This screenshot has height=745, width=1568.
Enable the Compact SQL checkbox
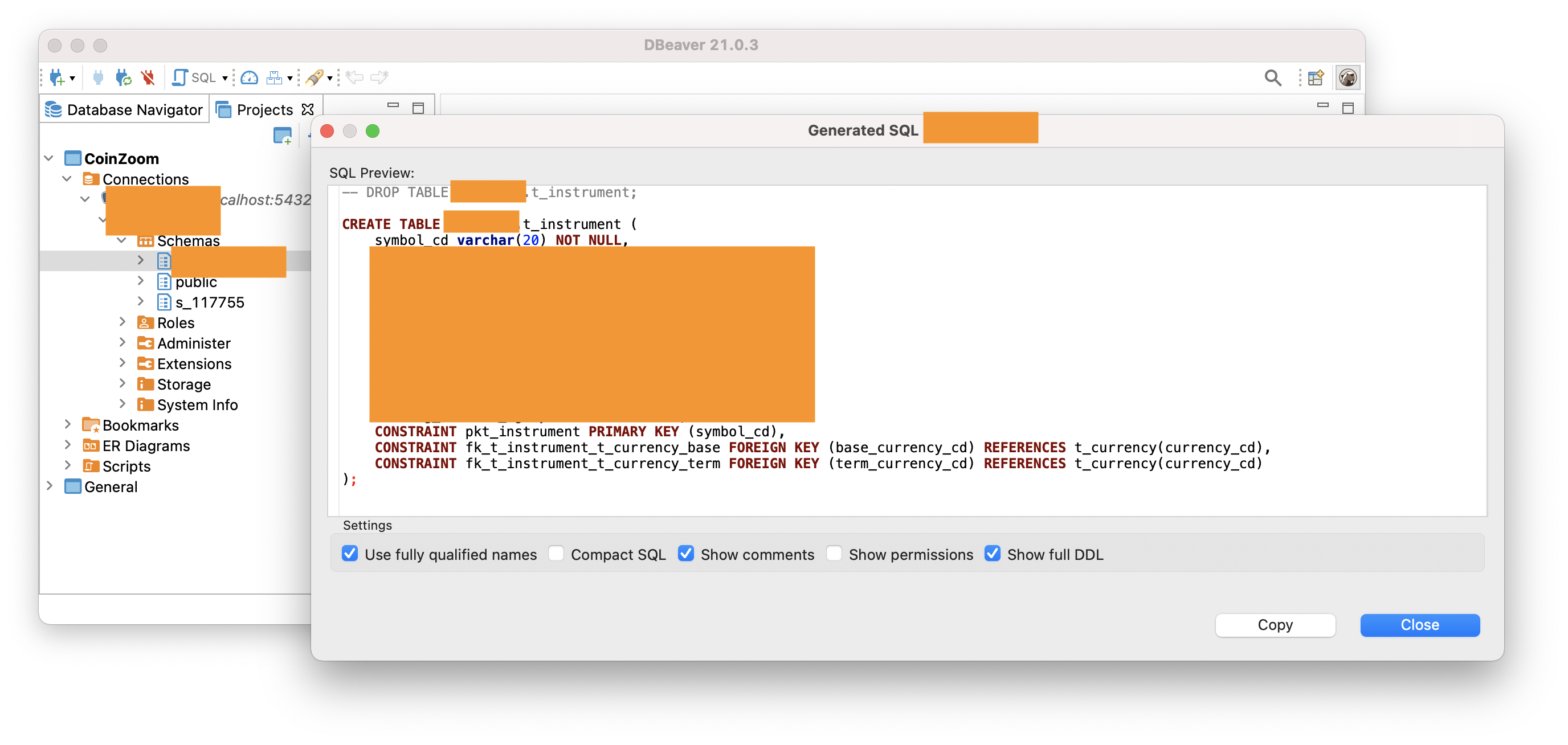point(556,553)
